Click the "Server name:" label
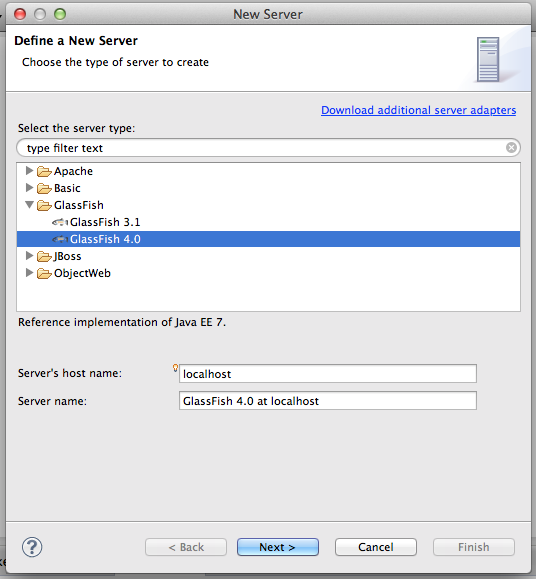This screenshot has height=579, width=536. pos(52,401)
